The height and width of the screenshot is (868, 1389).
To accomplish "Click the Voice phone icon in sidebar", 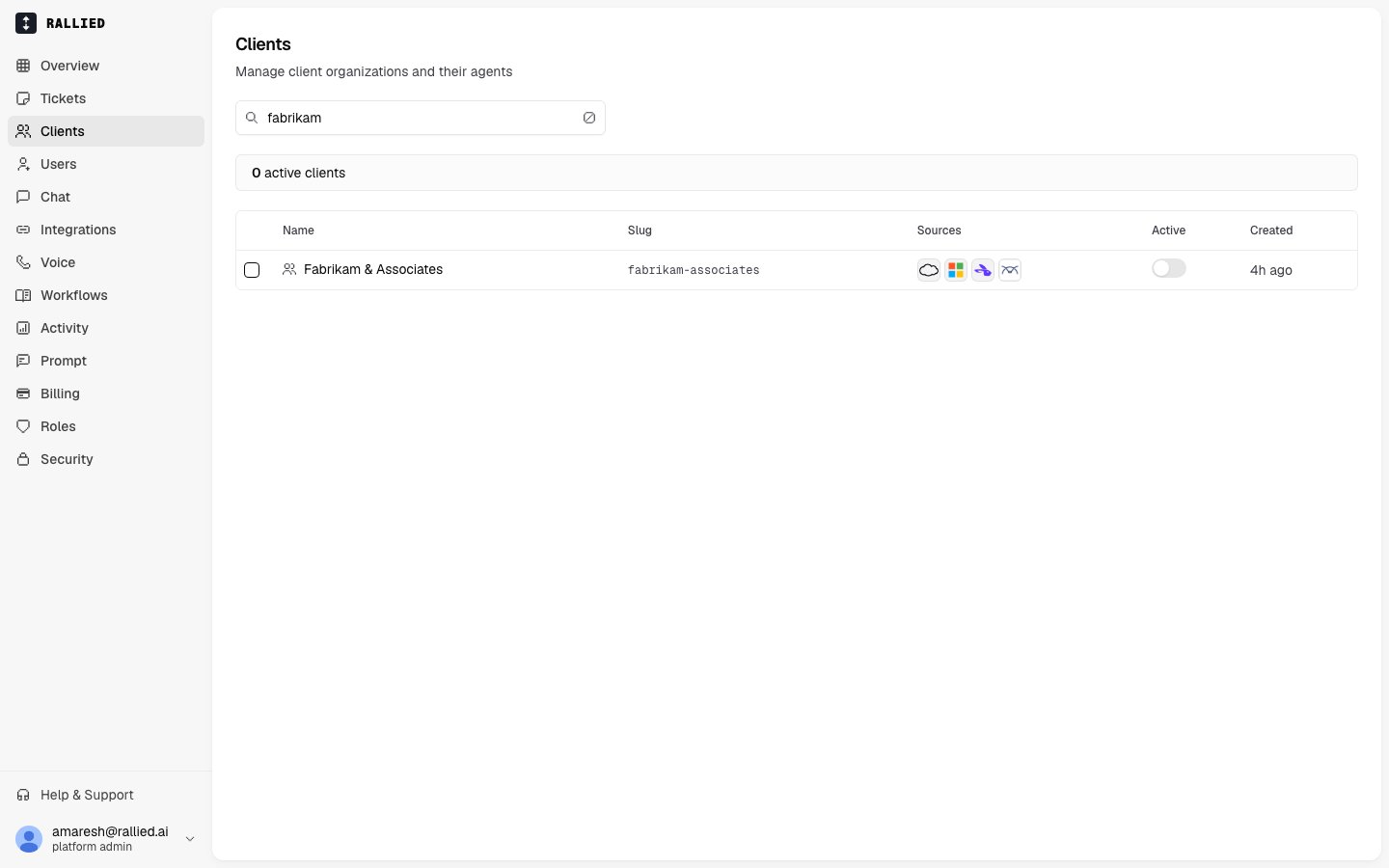I will tap(23, 262).
